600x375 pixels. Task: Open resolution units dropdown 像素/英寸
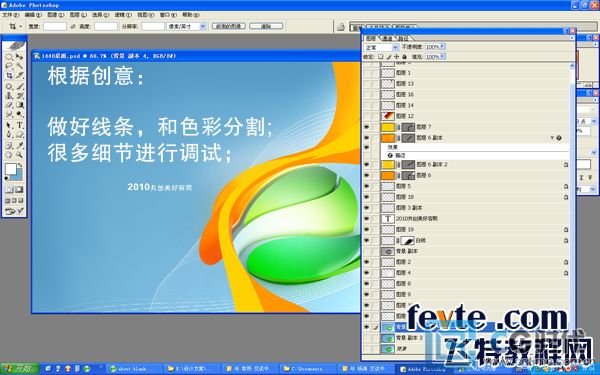pyautogui.click(x=203, y=26)
